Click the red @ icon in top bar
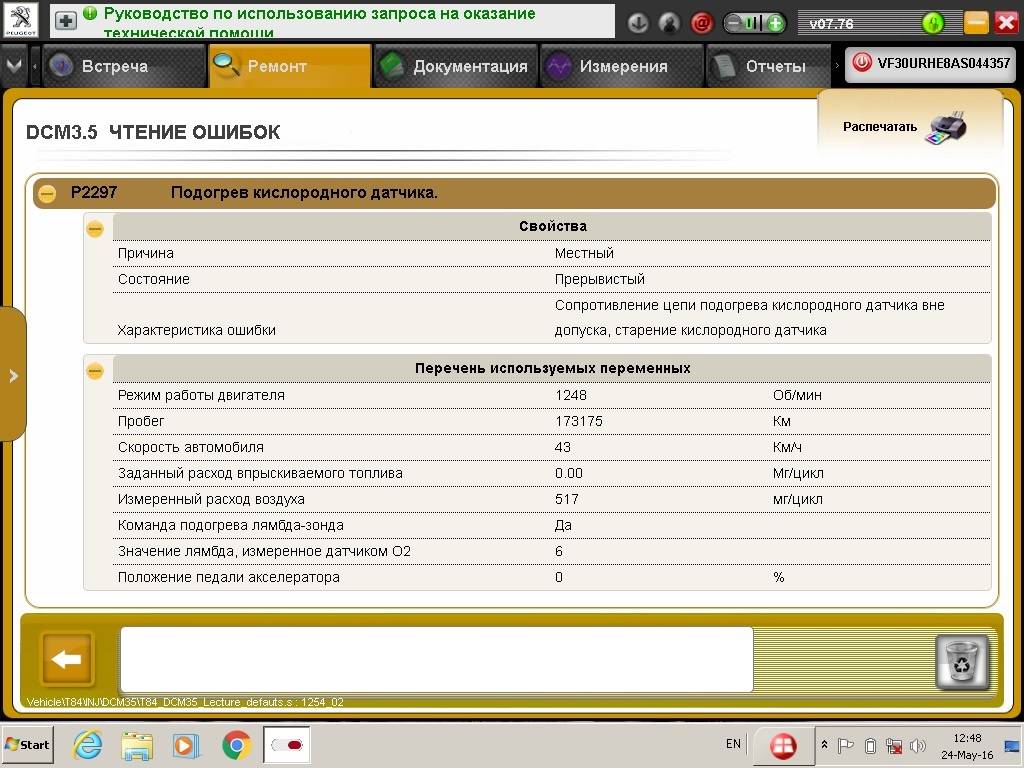This screenshot has width=1024, height=768. tap(702, 23)
